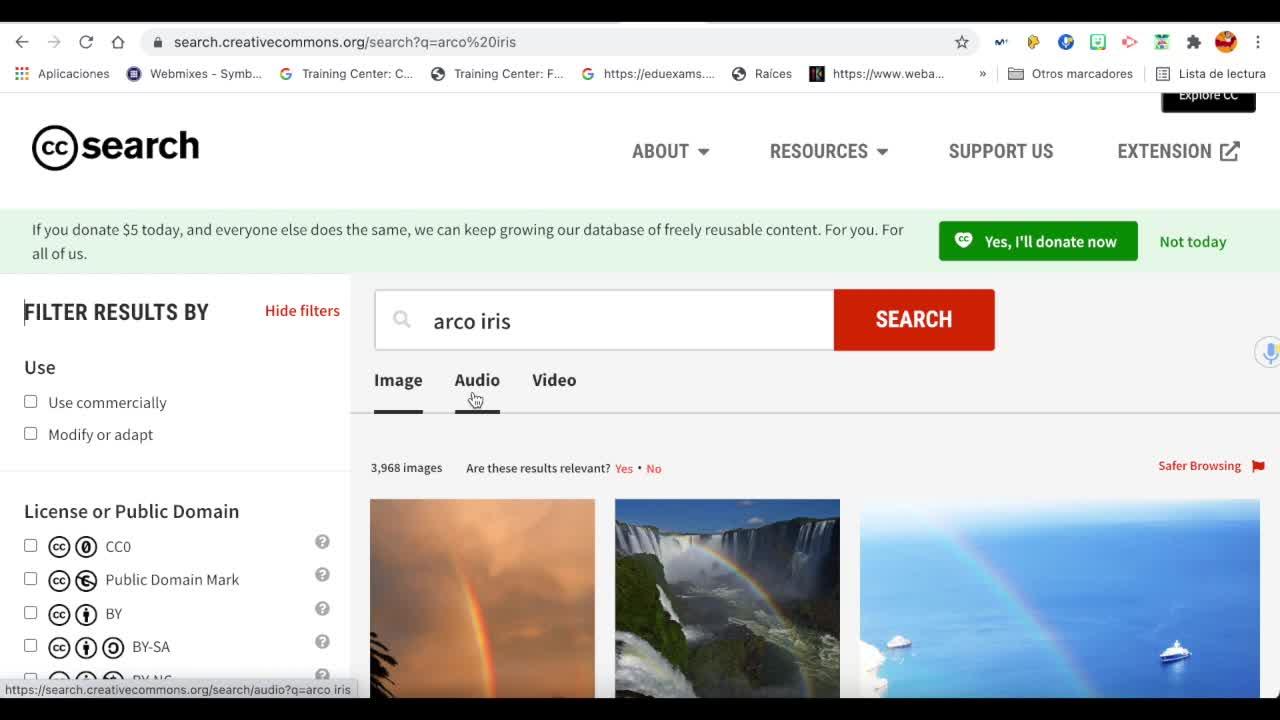Click the help icon for Public Domain Mark

tap(322, 575)
